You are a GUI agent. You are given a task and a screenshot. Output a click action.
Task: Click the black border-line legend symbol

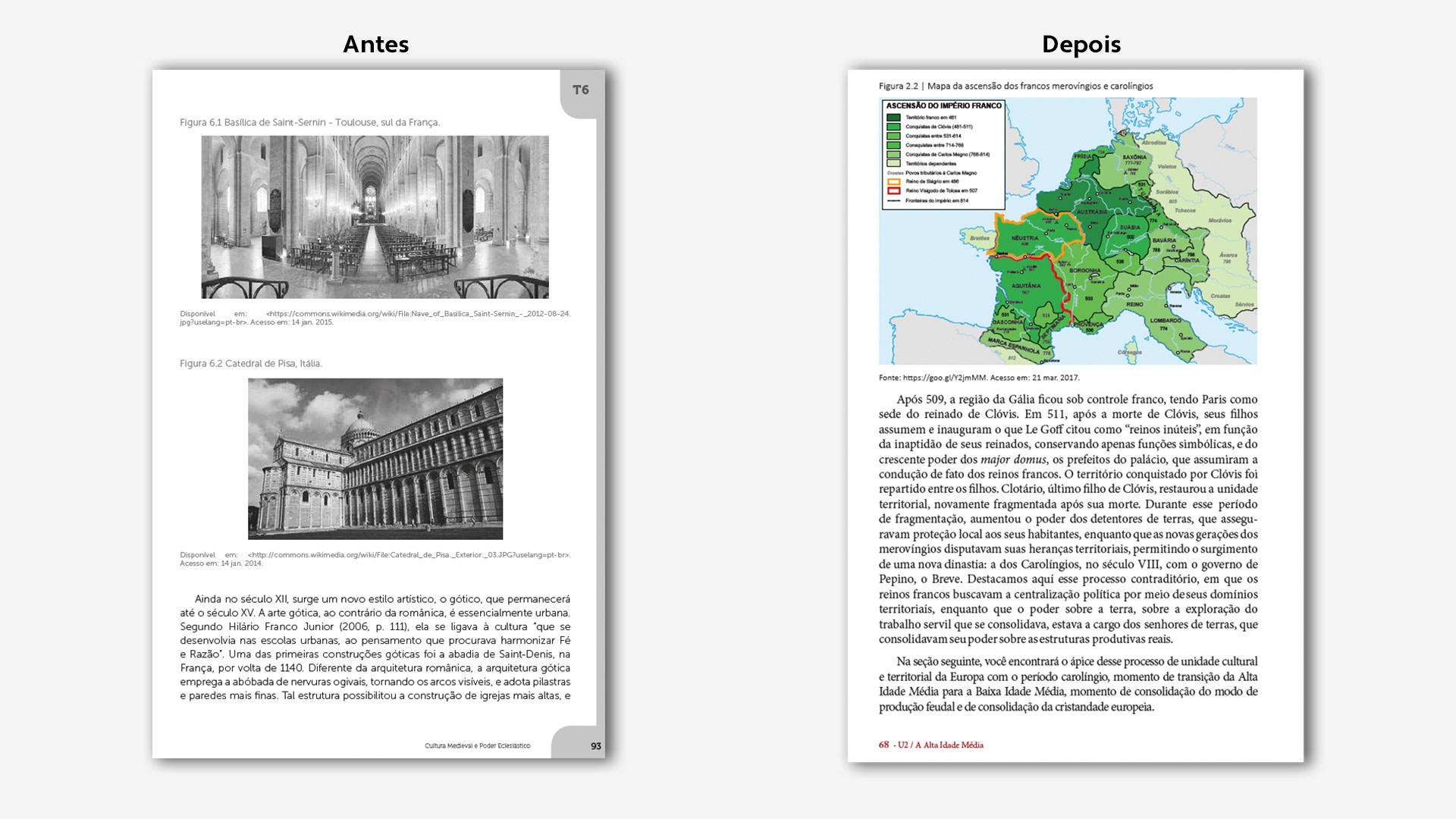click(x=893, y=201)
